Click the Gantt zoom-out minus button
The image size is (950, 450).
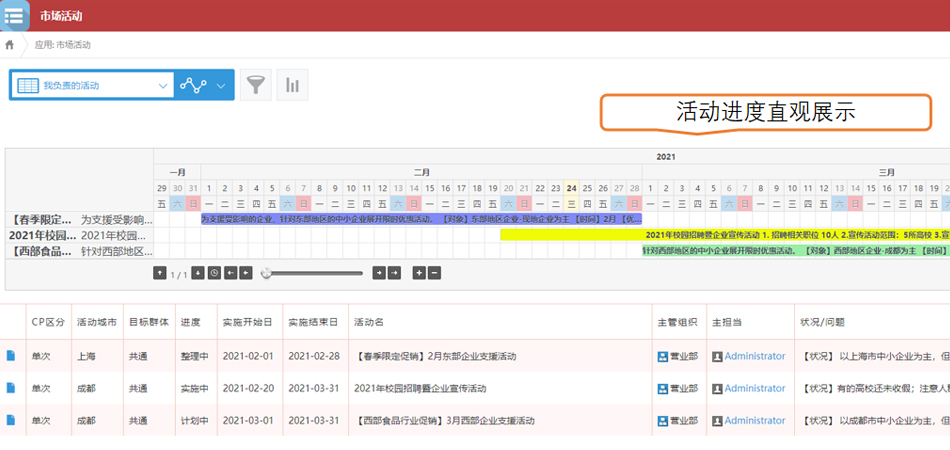pyautogui.click(x=434, y=272)
